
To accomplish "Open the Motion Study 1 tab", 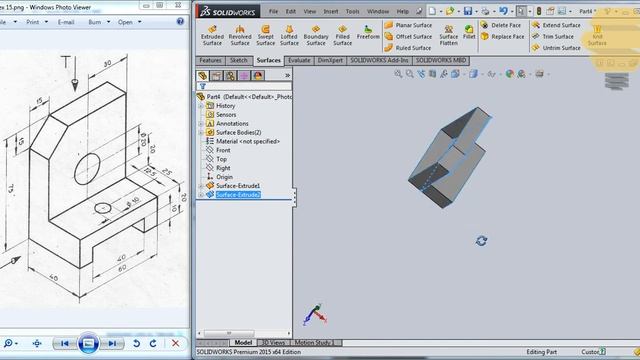I will [313, 343].
